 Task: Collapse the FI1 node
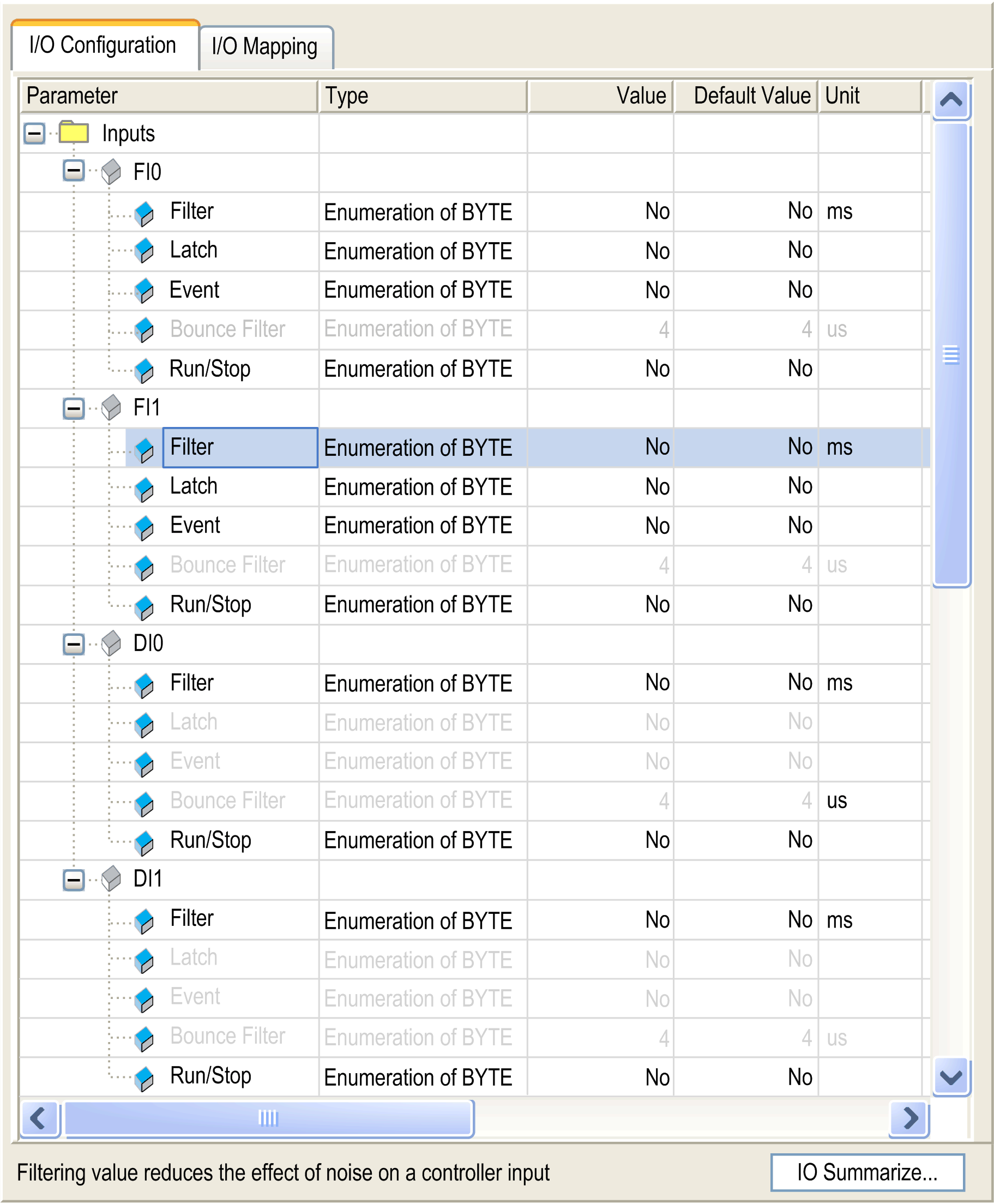[73, 409]
